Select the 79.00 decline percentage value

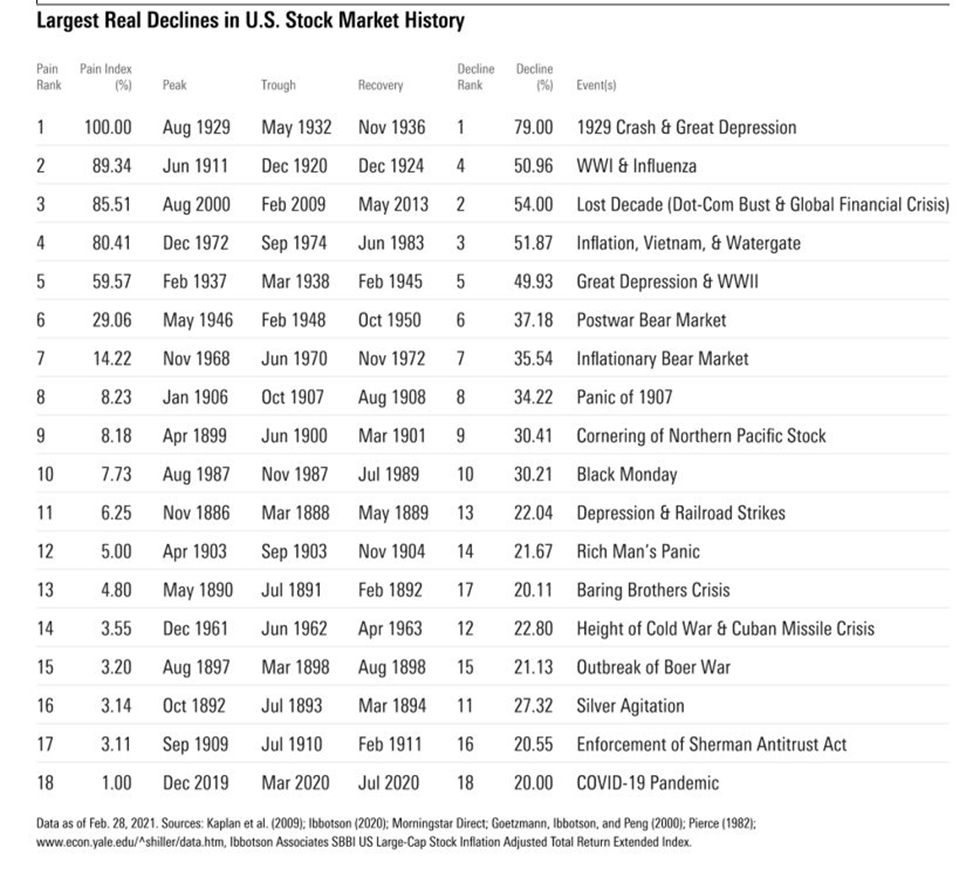click(533, 127)
